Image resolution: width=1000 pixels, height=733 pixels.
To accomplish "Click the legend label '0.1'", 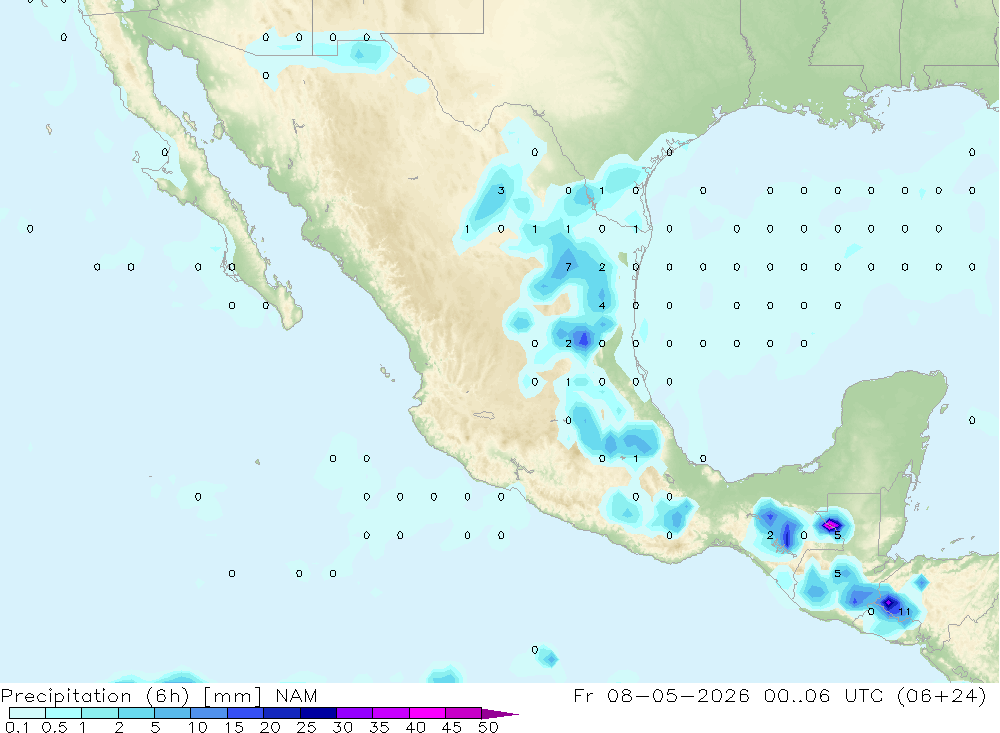I will pos(17,727).
